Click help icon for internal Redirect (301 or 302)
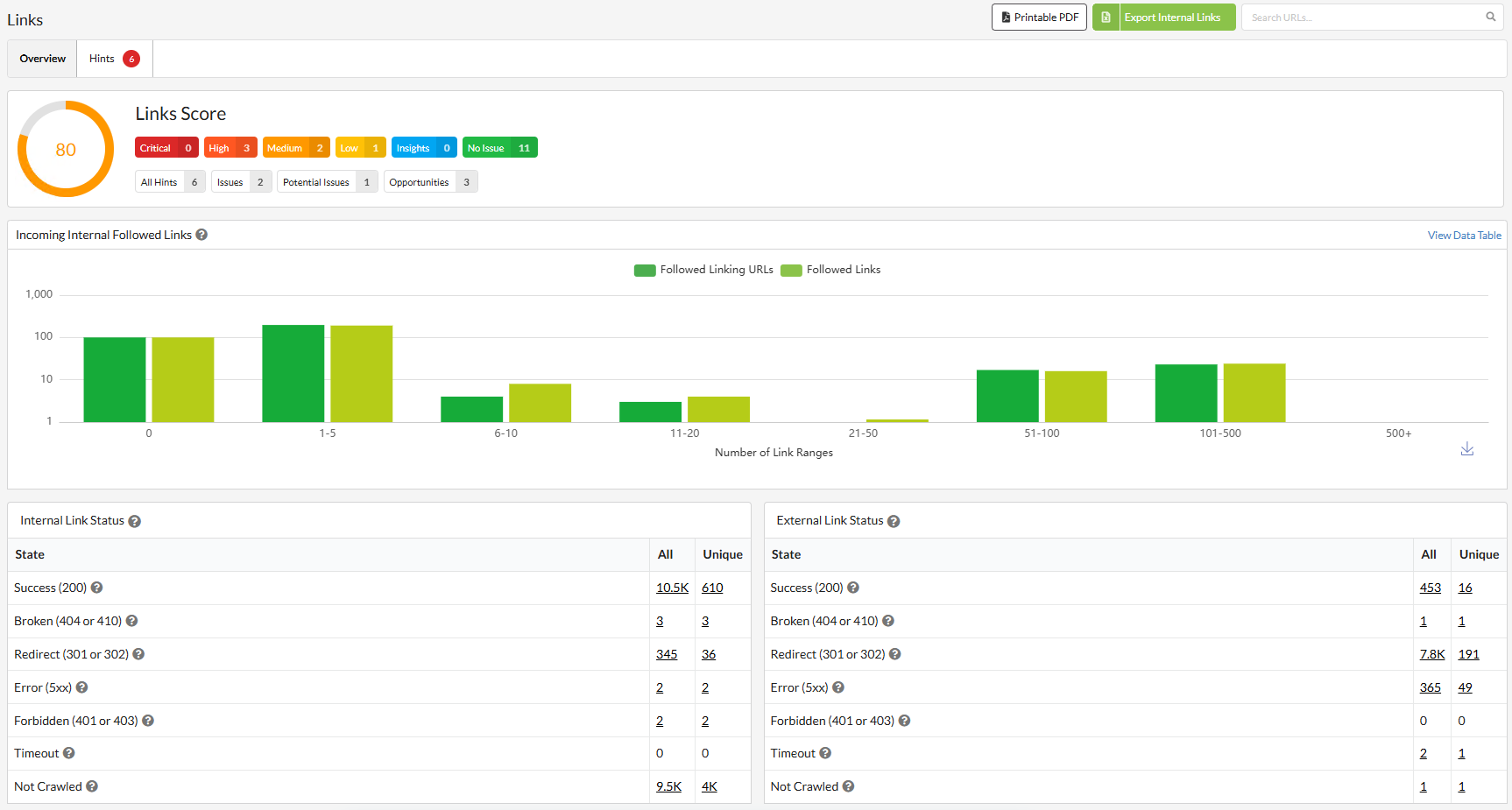Viewport: 1512px width, 810px height. pyautogui.click(x=138, y=654)
